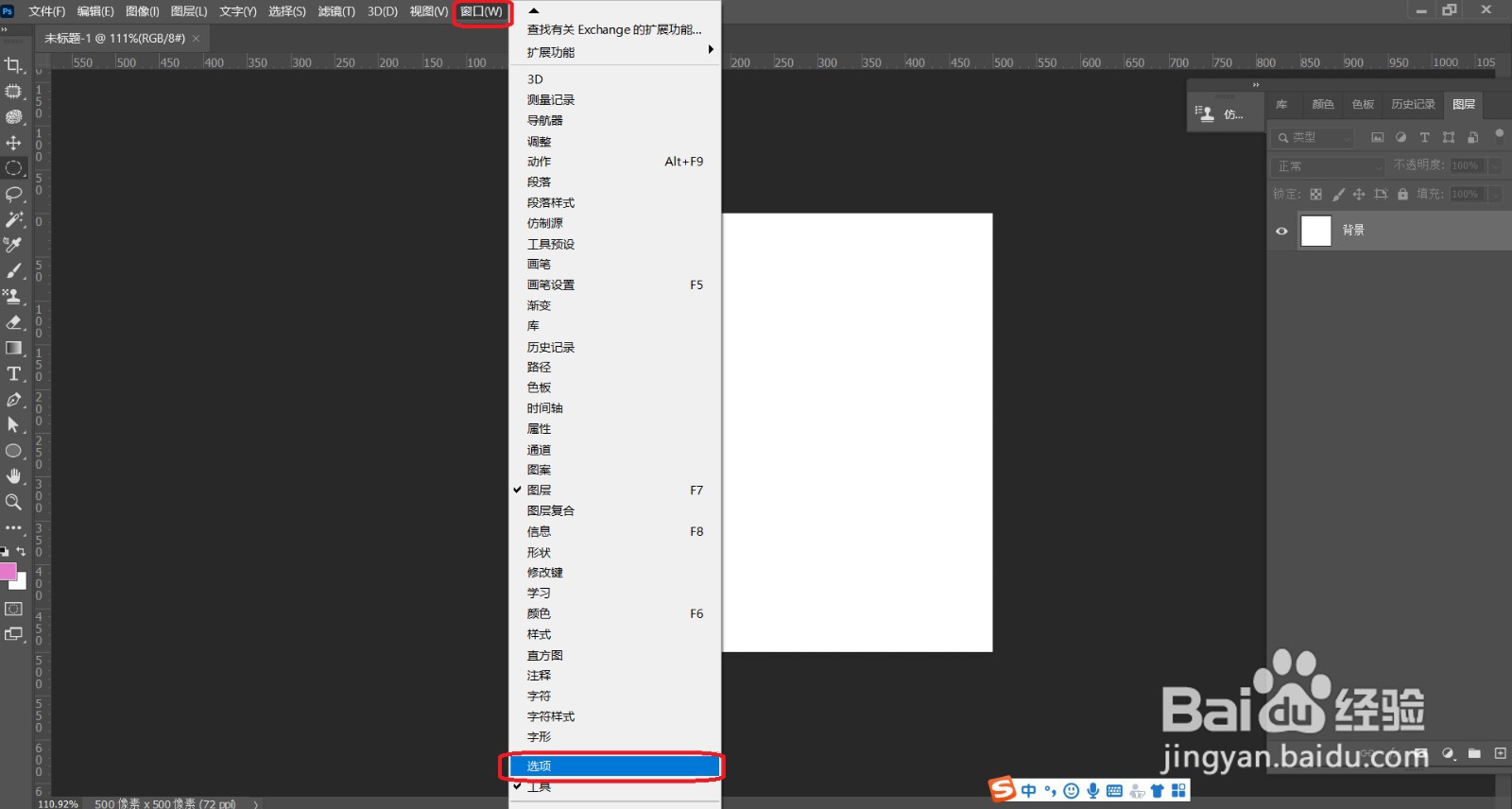Image resolution: width=1512 pixels, height=809 pixels.
Task: Open status bar info arrow
Action: pyautogui.click(x=256, y=804)
